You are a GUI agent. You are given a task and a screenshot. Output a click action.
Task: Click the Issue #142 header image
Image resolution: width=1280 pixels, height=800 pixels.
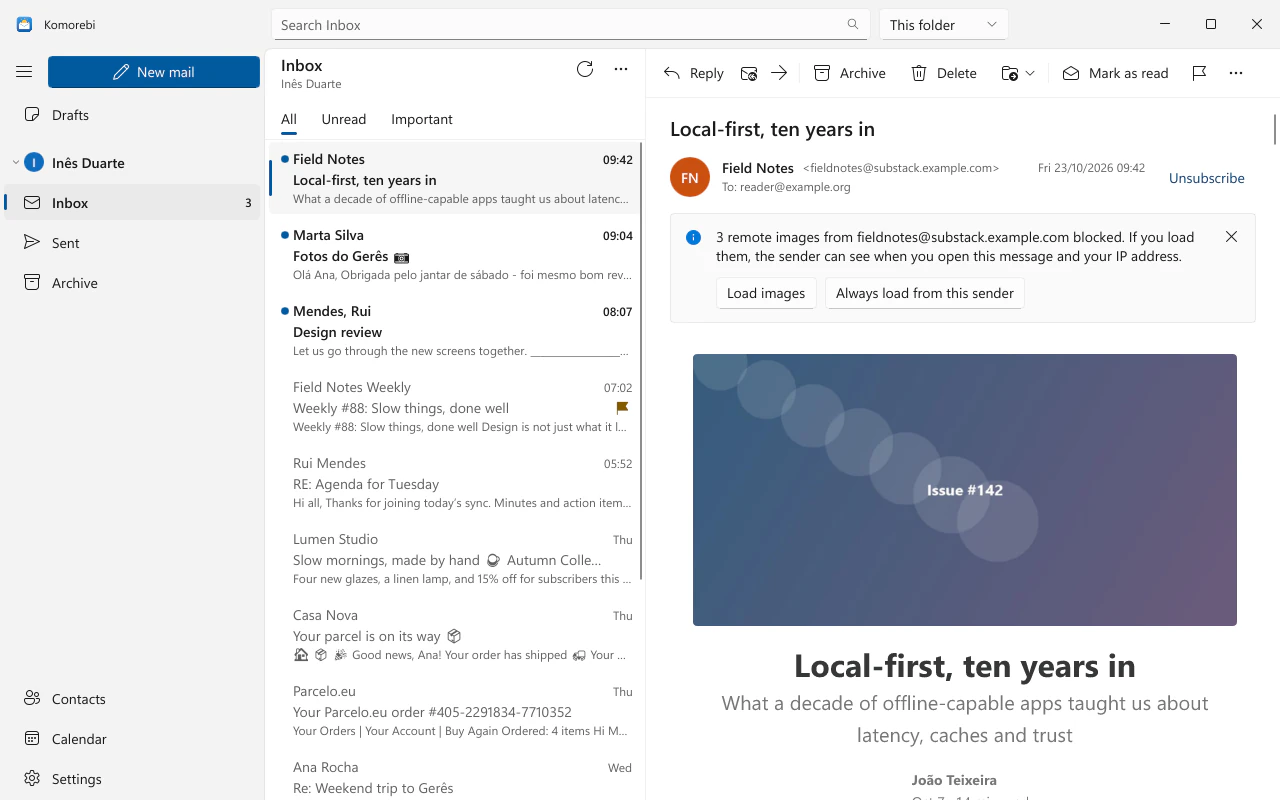[965, 490]
